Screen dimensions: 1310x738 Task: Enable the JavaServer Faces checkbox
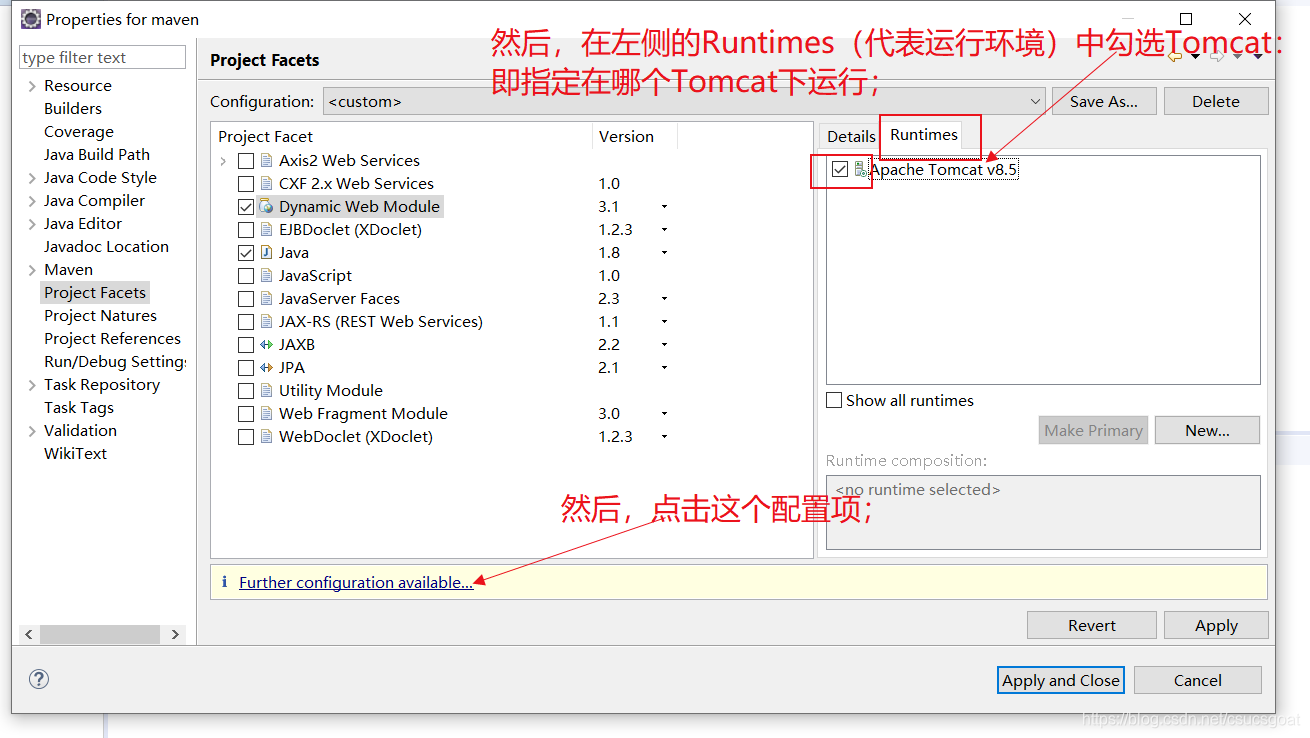click(x=246, y=299)
